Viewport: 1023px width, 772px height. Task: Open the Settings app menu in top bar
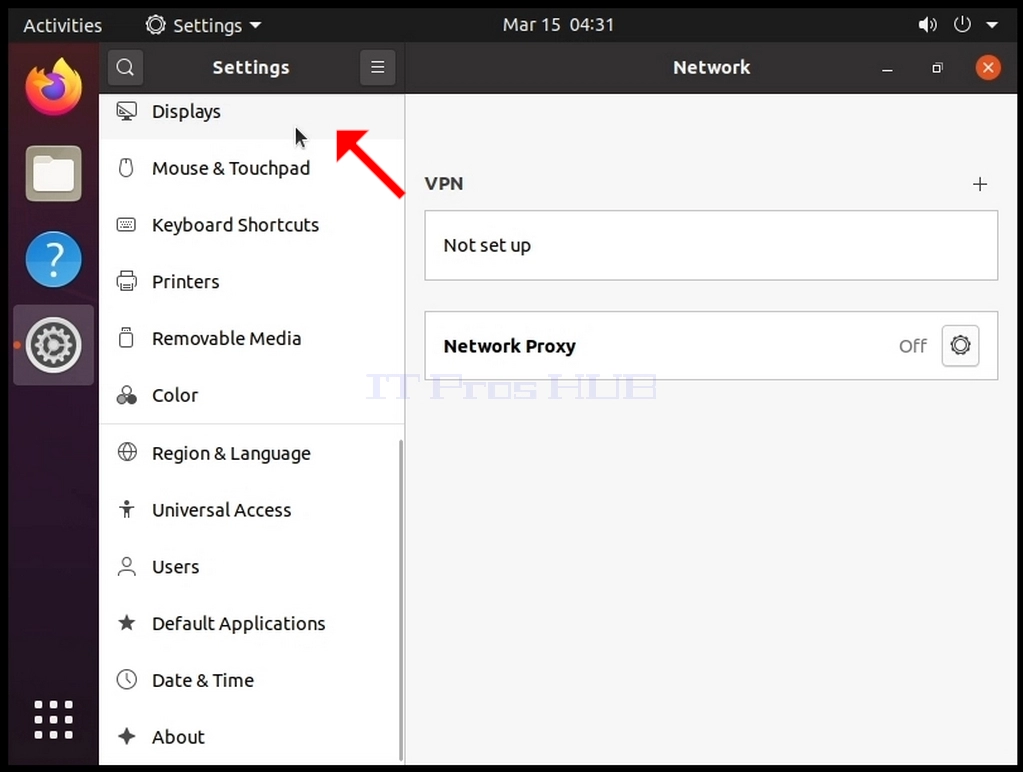coord(203,25)
